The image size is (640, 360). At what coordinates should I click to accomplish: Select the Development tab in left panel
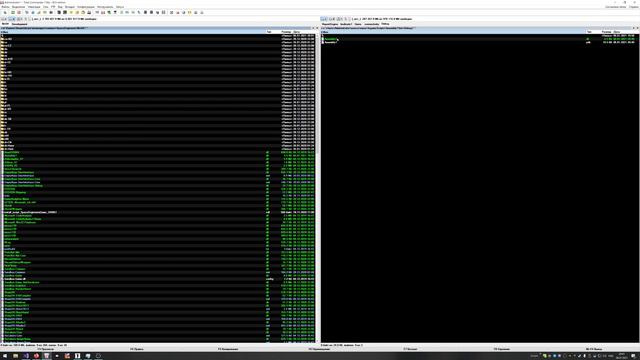coord(19,24)
